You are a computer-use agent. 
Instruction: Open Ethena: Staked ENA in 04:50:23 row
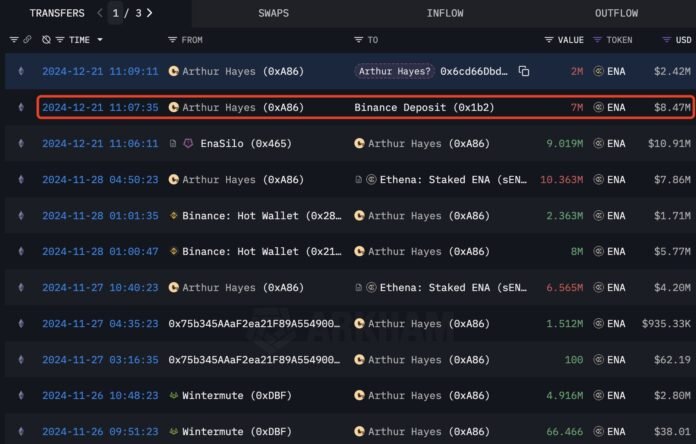[x=453, y=179]
